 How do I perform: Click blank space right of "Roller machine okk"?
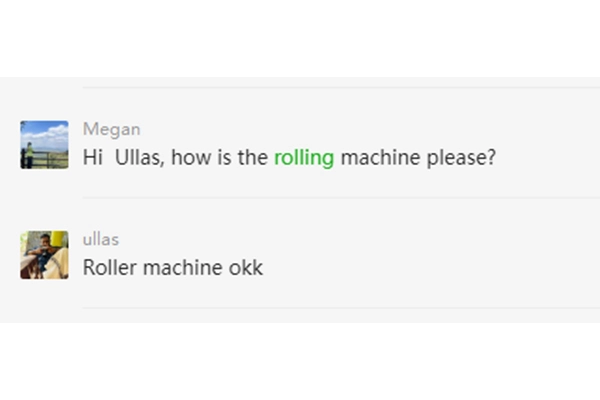(x=430, y=268)
